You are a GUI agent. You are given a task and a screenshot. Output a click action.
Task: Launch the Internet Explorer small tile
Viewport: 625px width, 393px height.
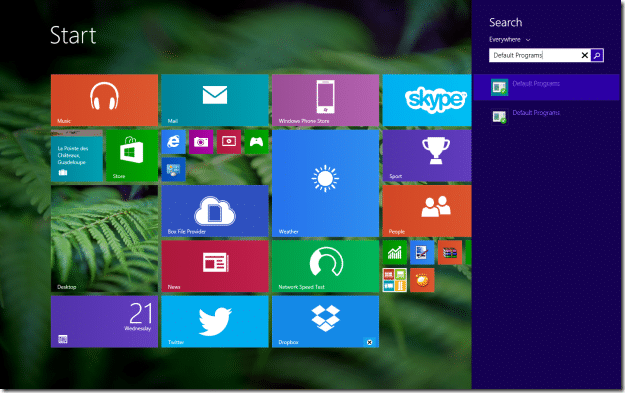173,141
